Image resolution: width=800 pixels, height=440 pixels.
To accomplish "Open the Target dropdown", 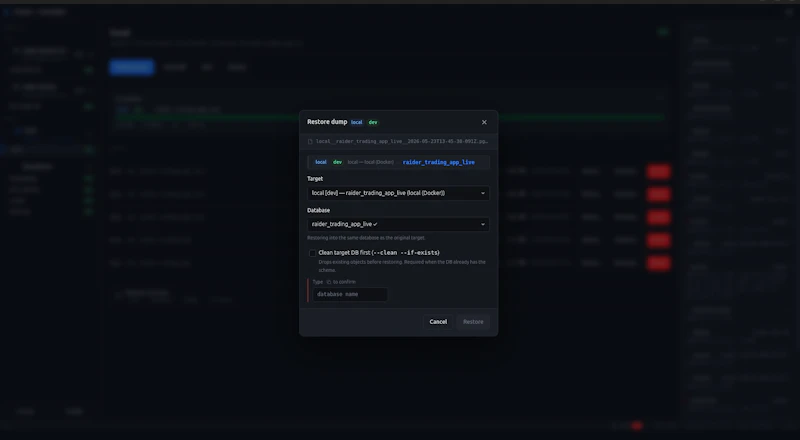I will [x=398, y=193].
